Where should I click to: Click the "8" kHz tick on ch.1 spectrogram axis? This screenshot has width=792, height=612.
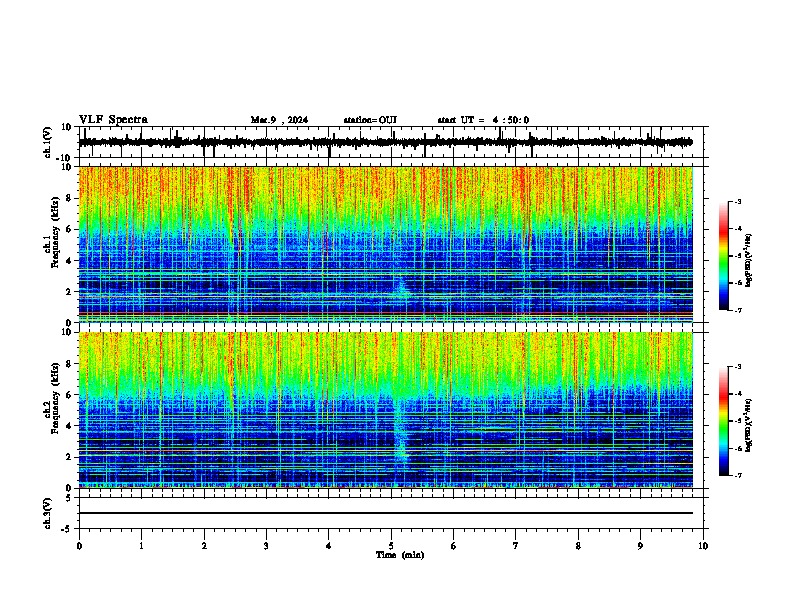point(69,198)
